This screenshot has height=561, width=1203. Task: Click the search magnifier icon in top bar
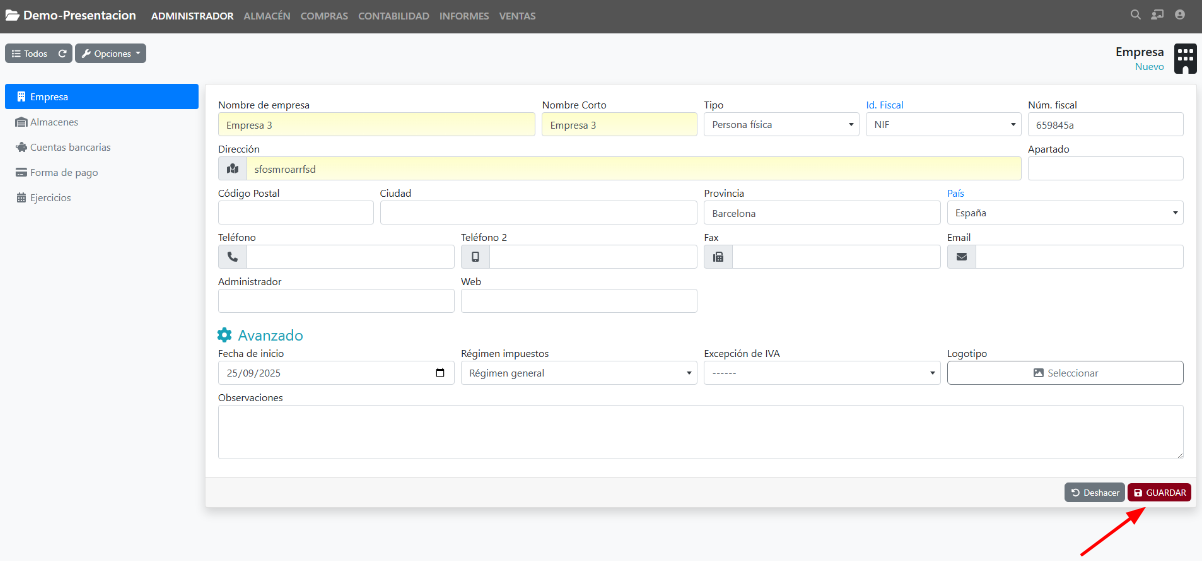tap(1134, 15)
